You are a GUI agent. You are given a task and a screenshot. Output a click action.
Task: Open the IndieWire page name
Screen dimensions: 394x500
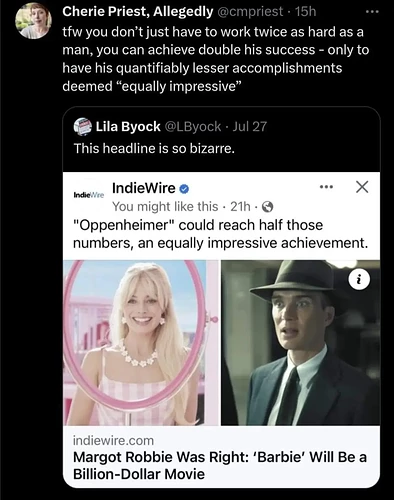144,188
